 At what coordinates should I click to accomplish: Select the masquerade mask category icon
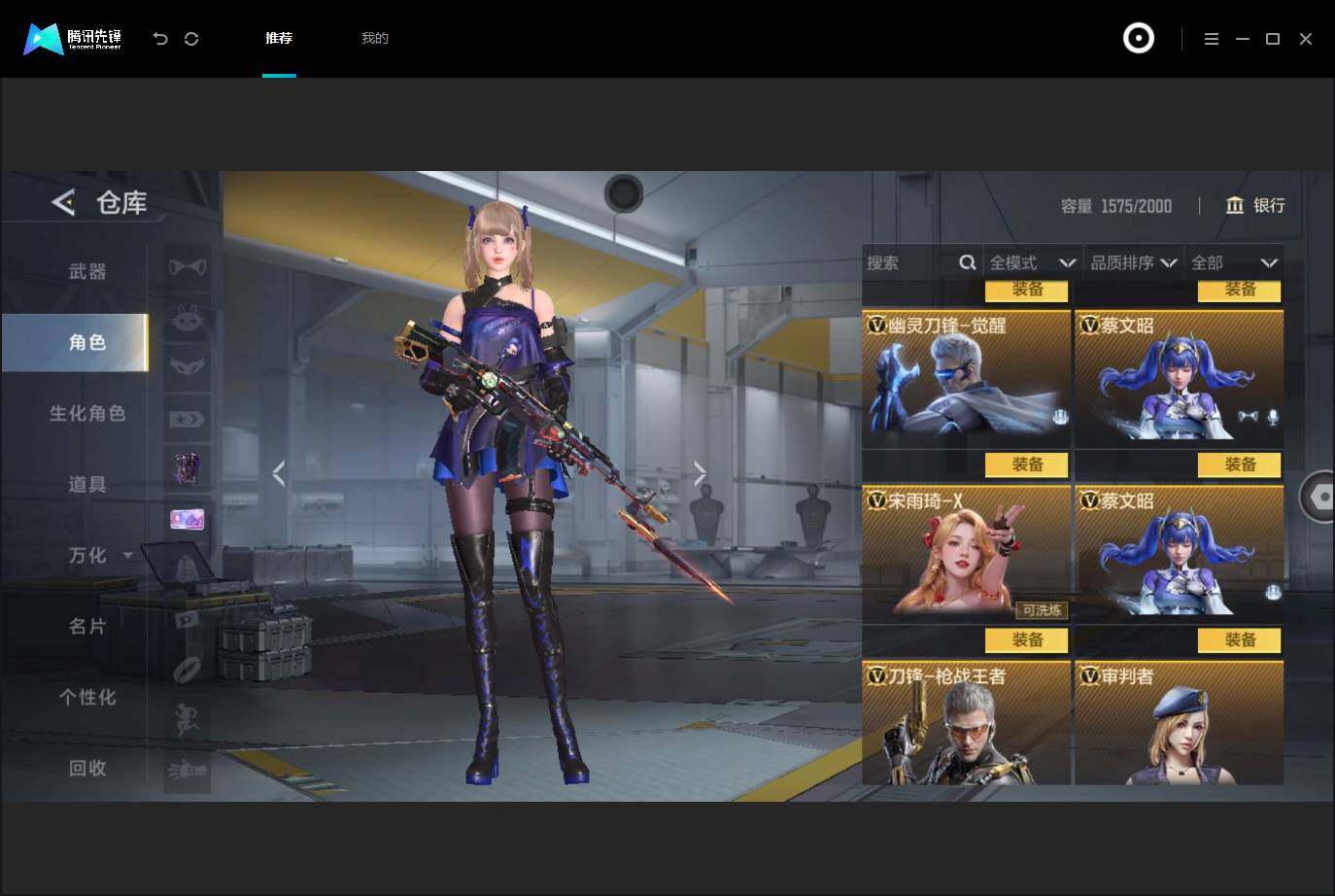click(x=188, y=367)
